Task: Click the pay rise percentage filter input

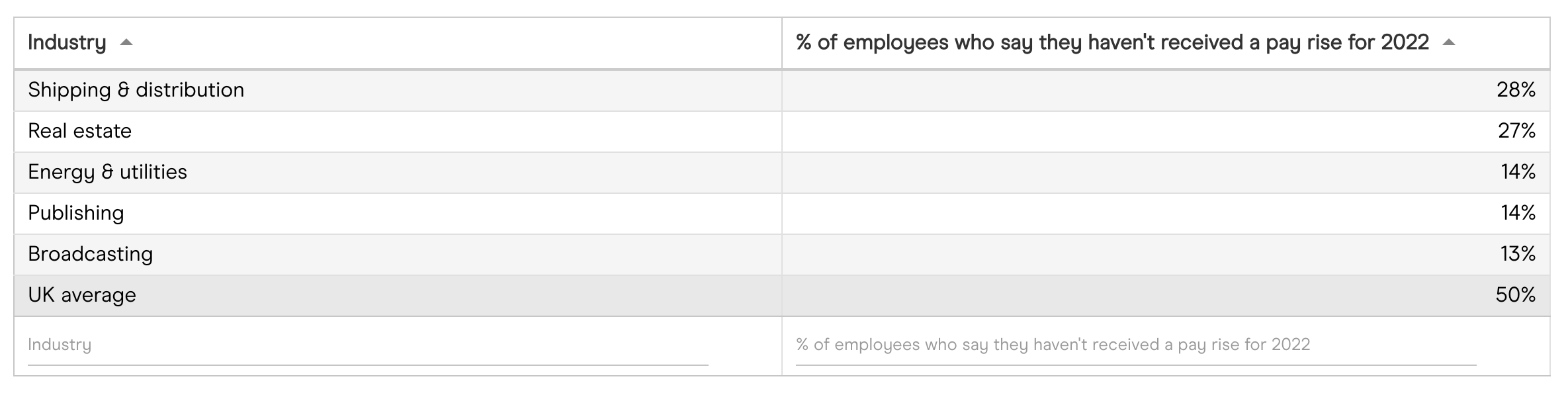Action: [1135, 345]
